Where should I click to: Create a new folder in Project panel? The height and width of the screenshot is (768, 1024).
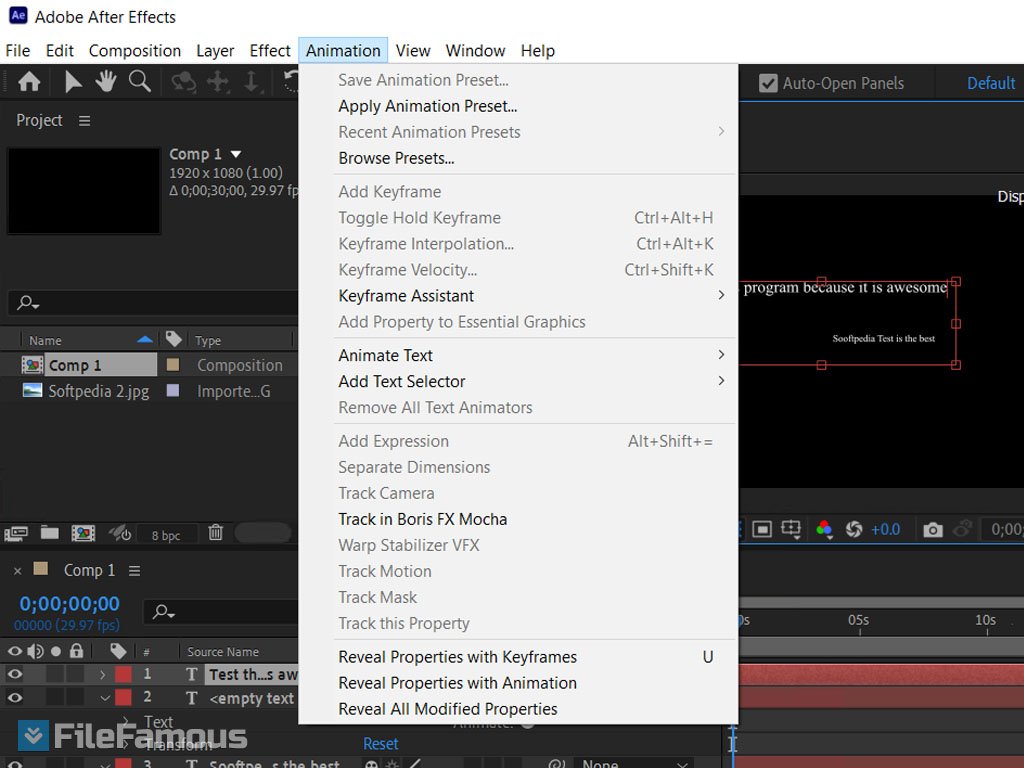point(50,533)
